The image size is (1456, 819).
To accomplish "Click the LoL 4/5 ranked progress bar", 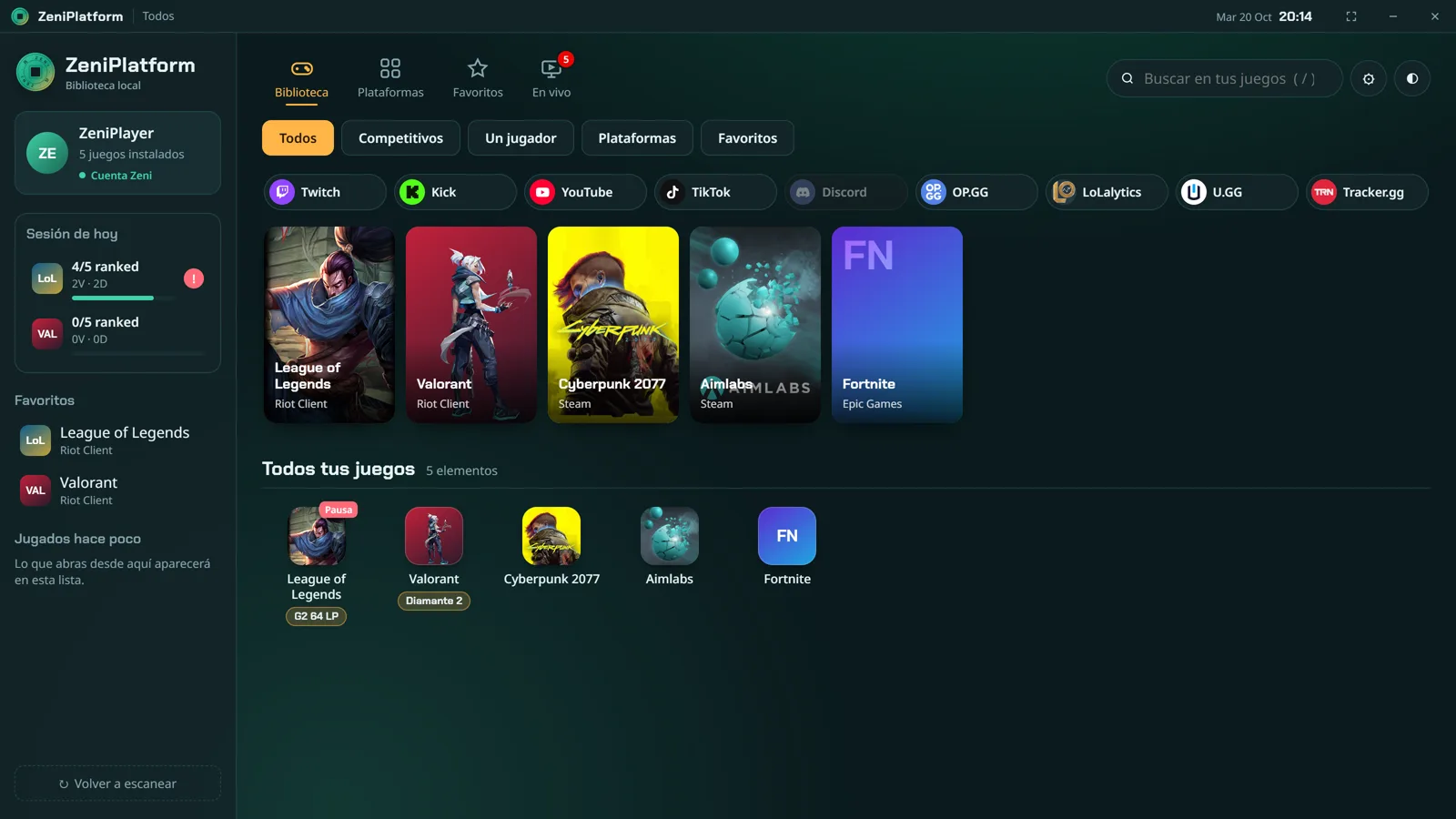I will (x=123, y=298).
